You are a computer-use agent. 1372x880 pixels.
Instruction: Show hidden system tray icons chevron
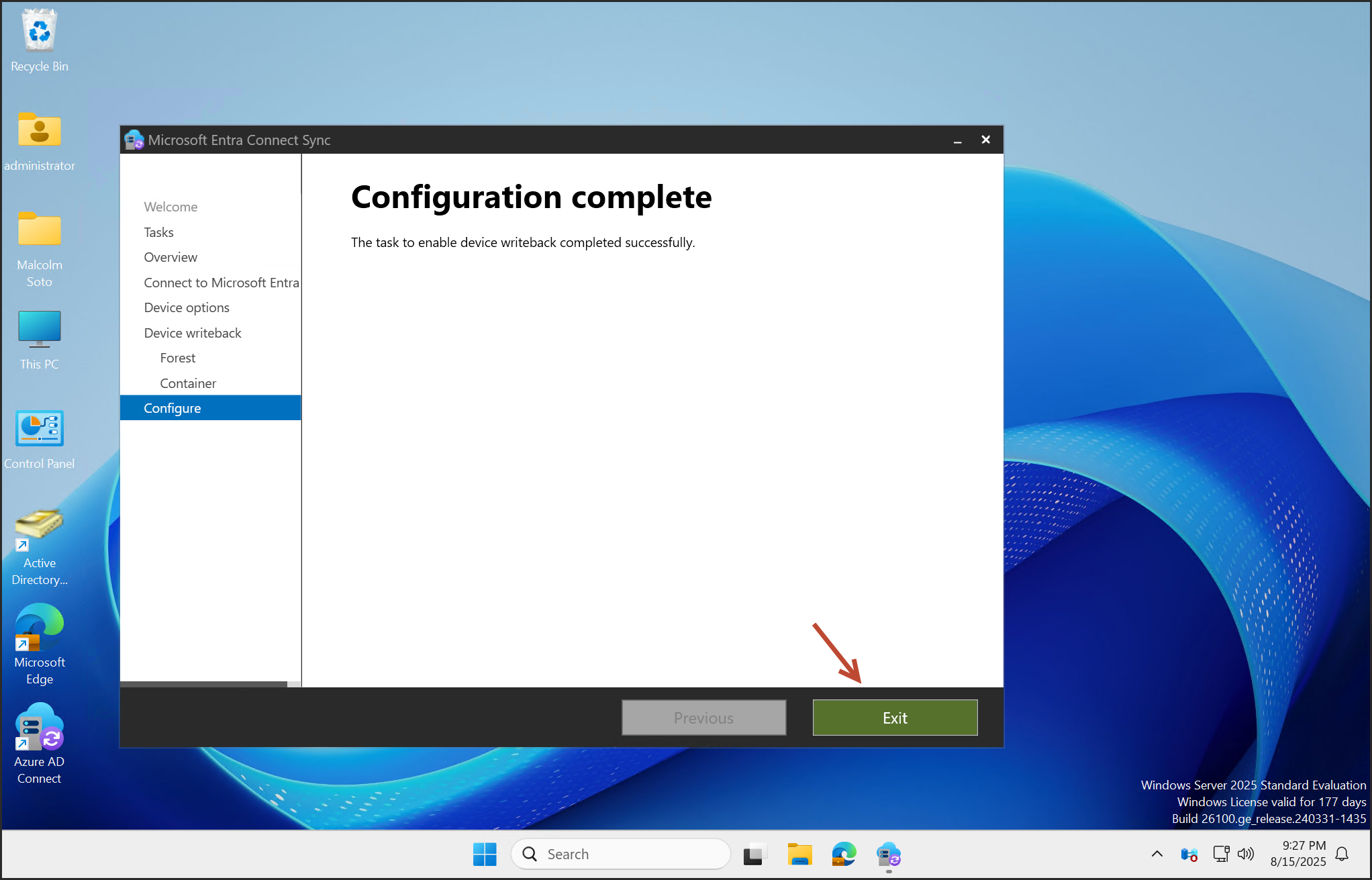pos(1157,854)
